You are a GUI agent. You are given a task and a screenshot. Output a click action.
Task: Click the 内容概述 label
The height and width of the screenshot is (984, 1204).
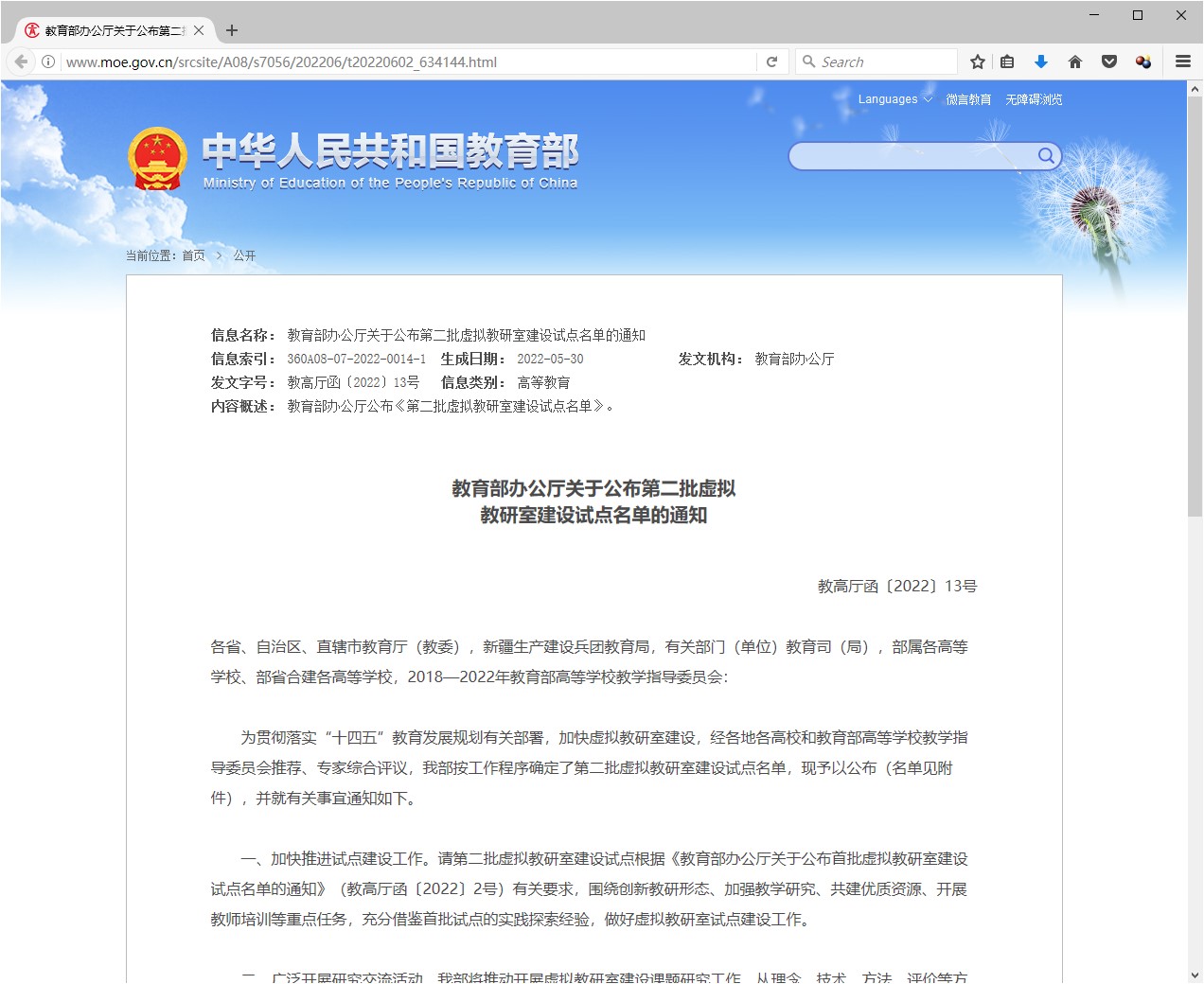[x=243, y=407]
